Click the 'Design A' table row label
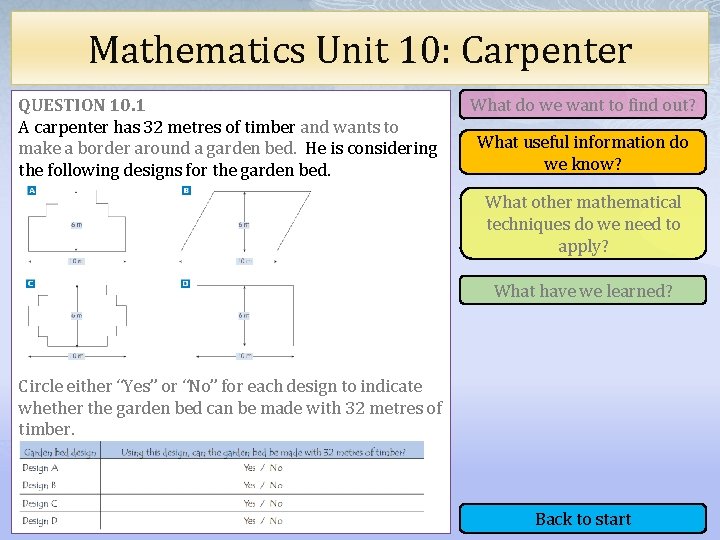 (x=40, y=468)
